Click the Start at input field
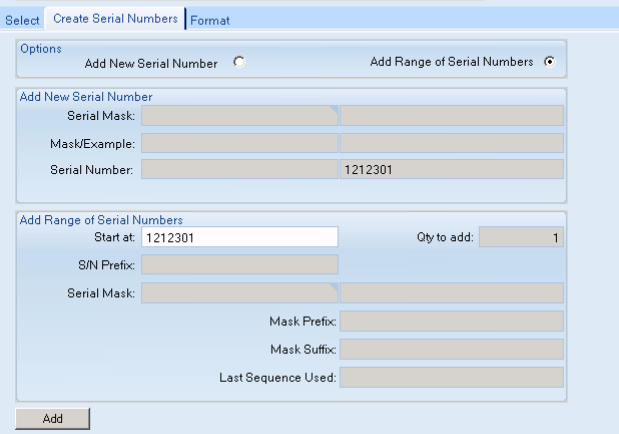This screenshot has height=434, width=619. [x=240, y=237]
